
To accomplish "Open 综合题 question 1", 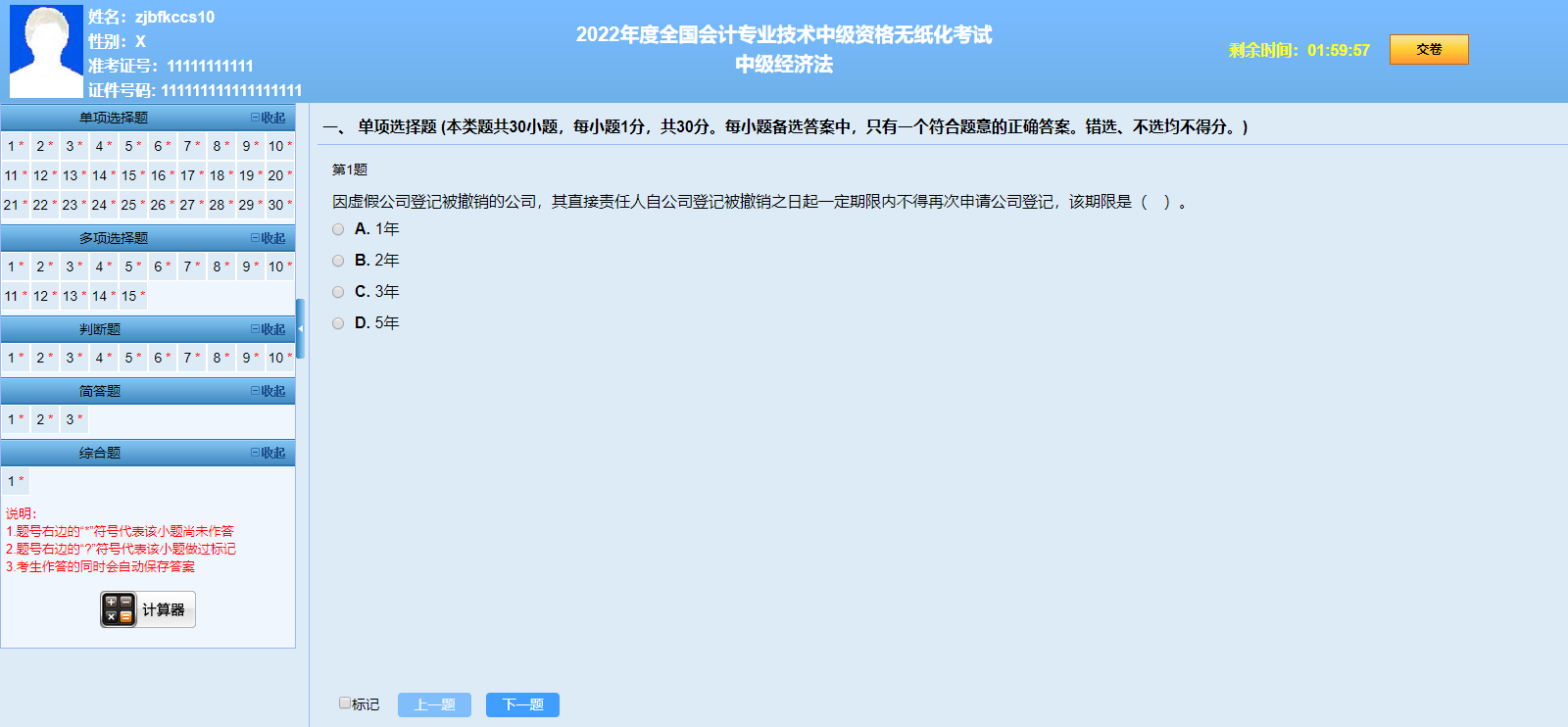I will tap(15, 481).
